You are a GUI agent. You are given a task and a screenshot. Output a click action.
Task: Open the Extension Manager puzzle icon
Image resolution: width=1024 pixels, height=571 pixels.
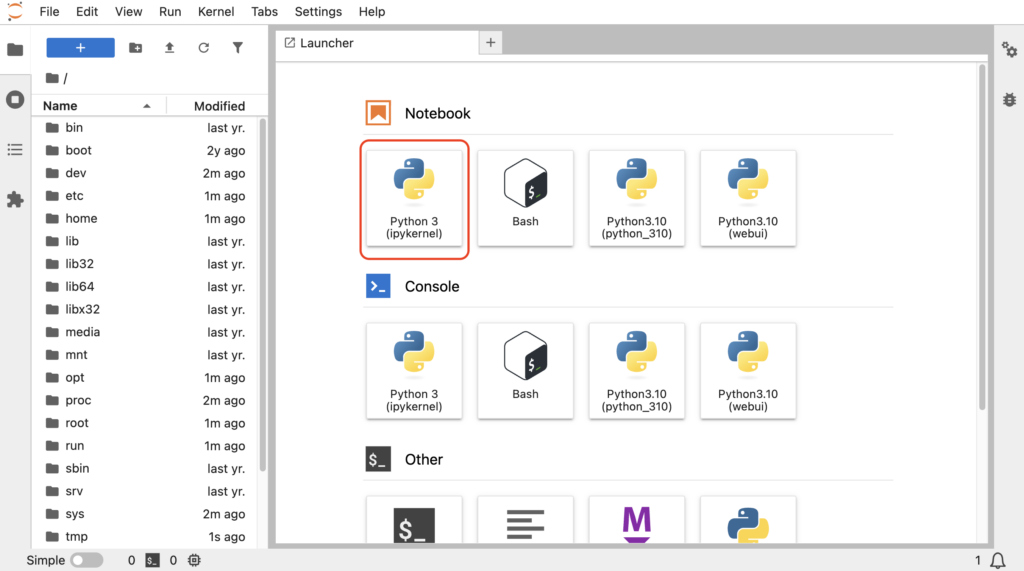pos(15,199)
